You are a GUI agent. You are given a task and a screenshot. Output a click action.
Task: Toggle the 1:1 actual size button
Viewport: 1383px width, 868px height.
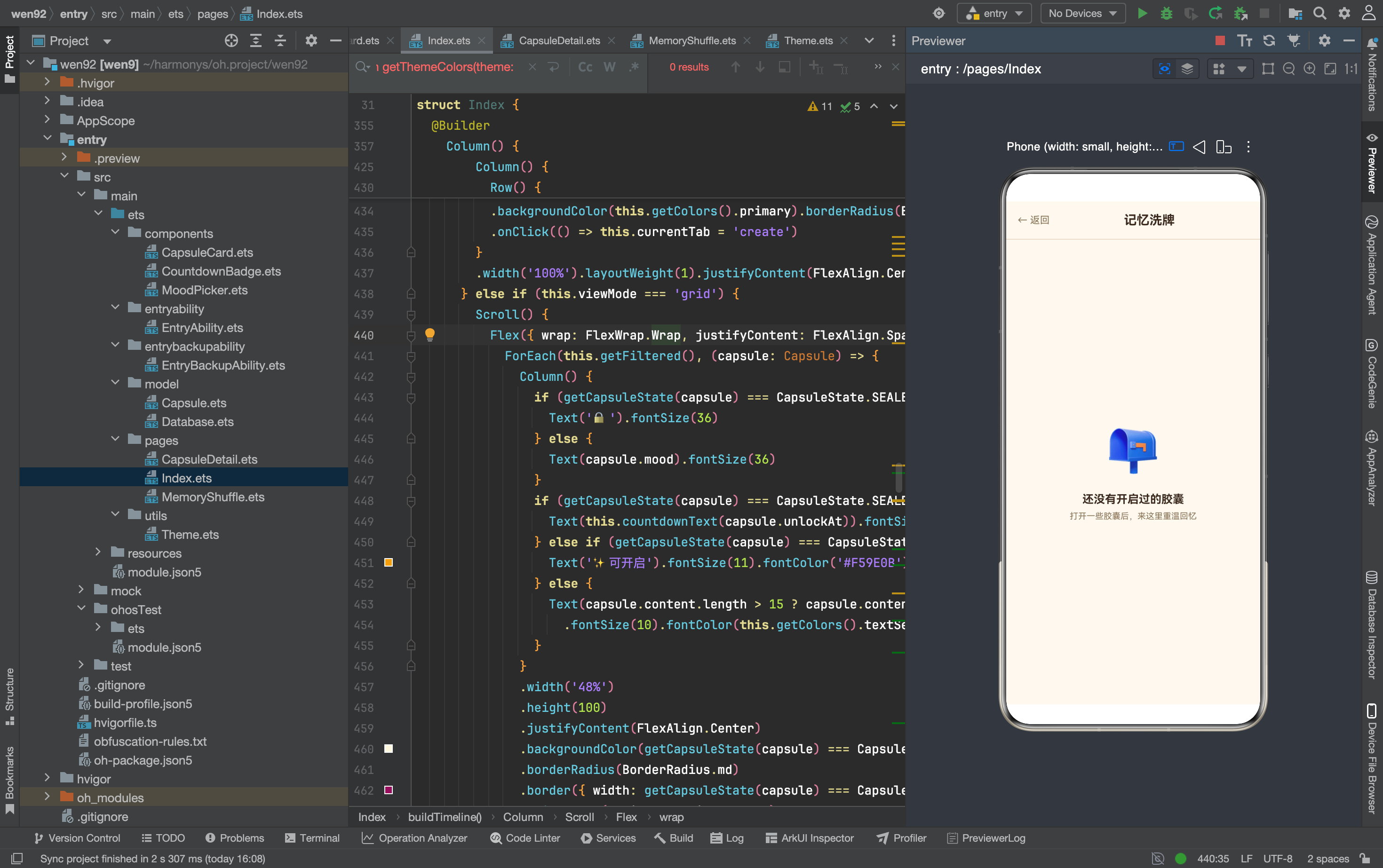pyautogui.click(x=1351, y=69)
